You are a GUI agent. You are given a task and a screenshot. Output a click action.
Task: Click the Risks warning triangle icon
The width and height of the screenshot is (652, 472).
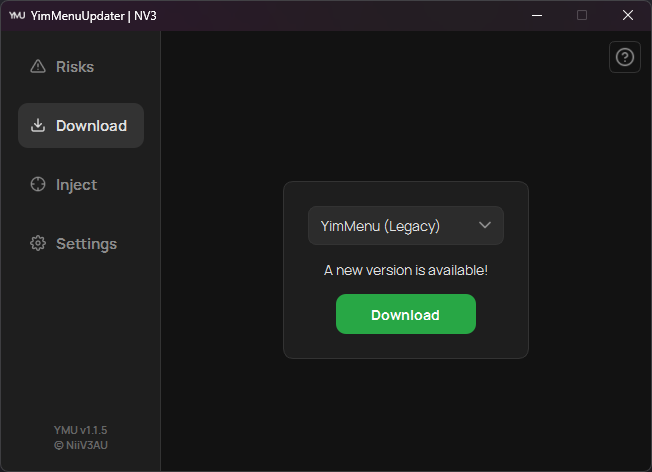38,66
